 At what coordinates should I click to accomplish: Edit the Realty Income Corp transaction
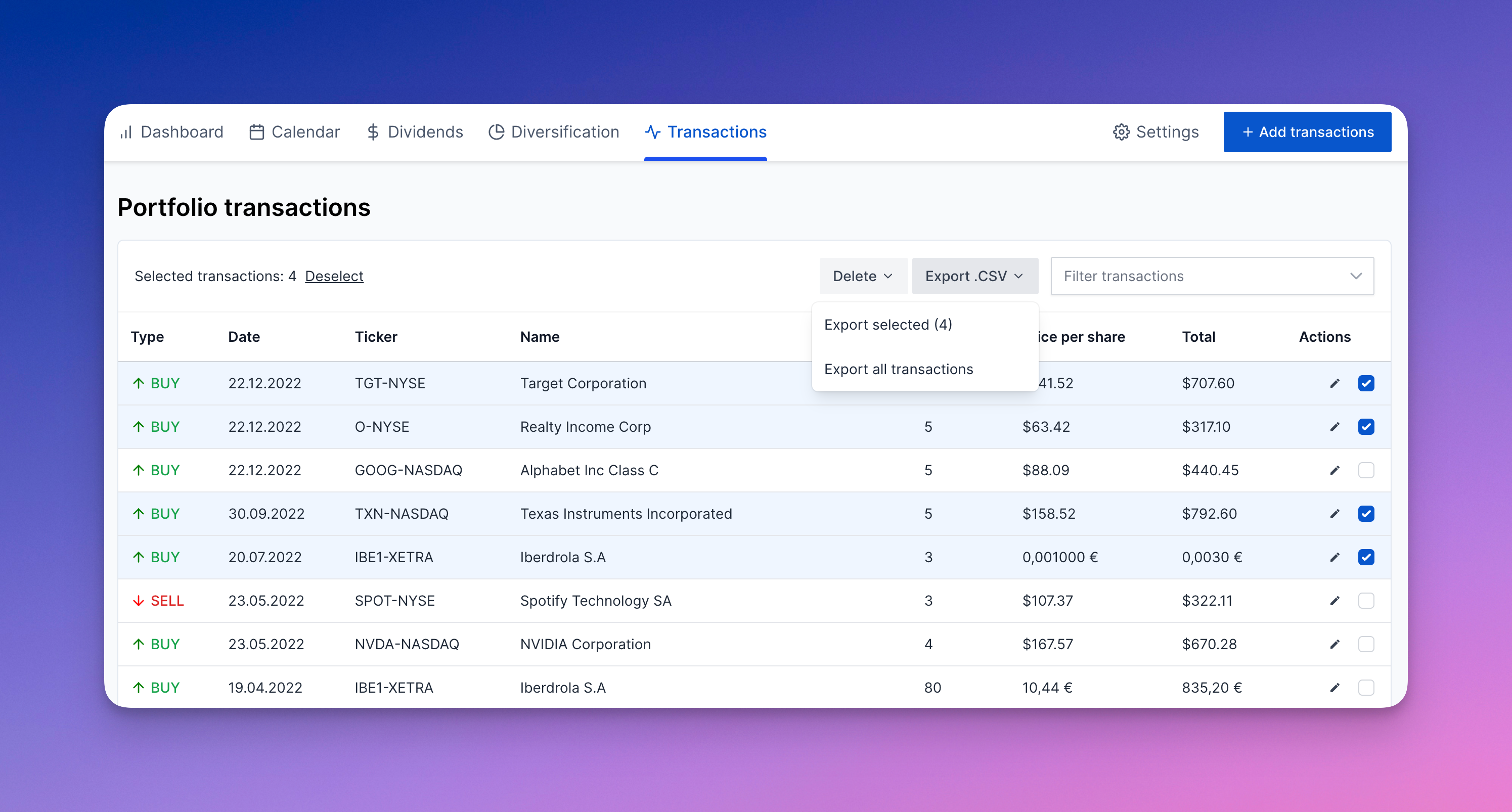[x=1334, y=427]
